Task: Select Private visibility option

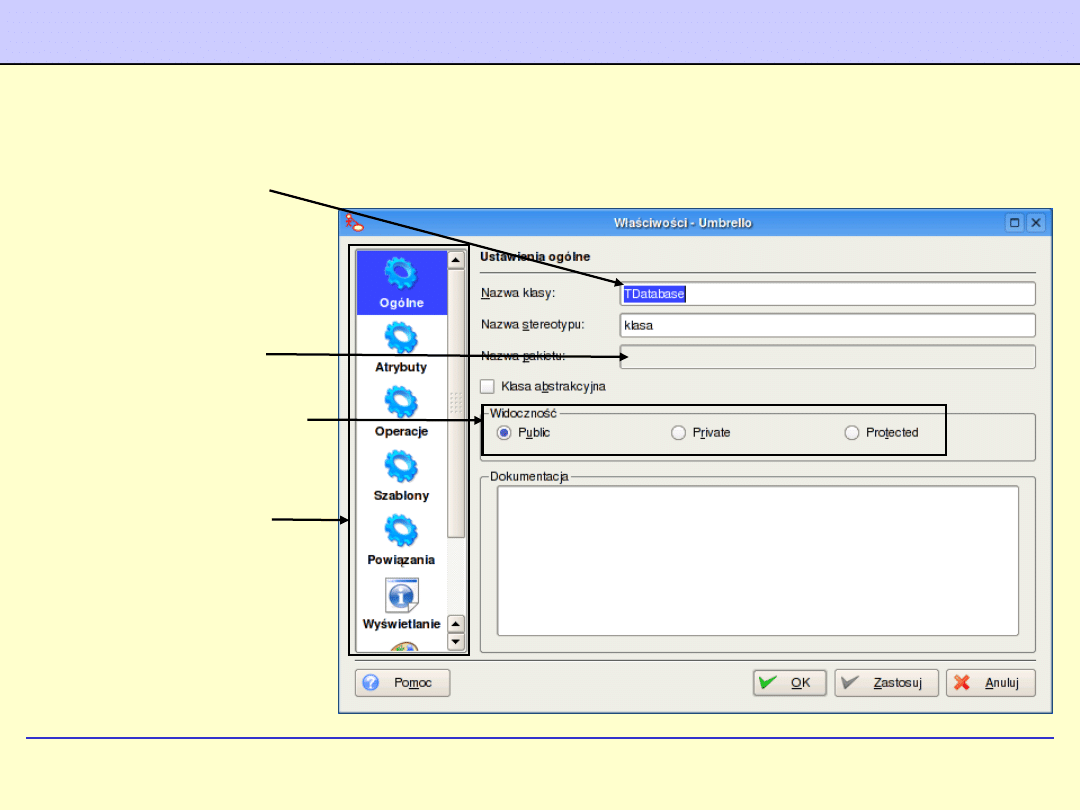Action: coord(678,433)
